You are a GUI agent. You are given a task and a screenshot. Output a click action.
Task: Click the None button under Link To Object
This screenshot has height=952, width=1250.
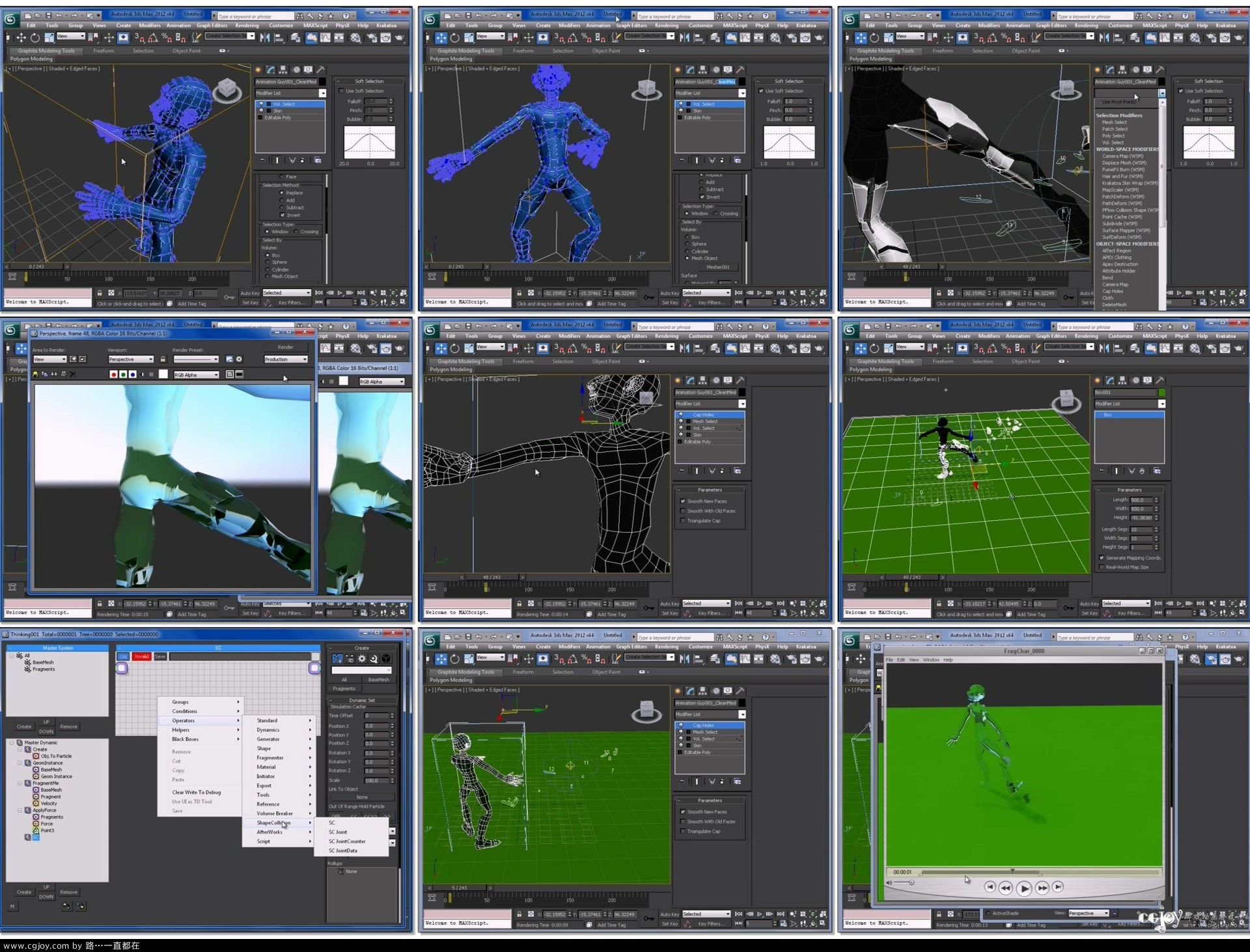(x=362, y=797)
